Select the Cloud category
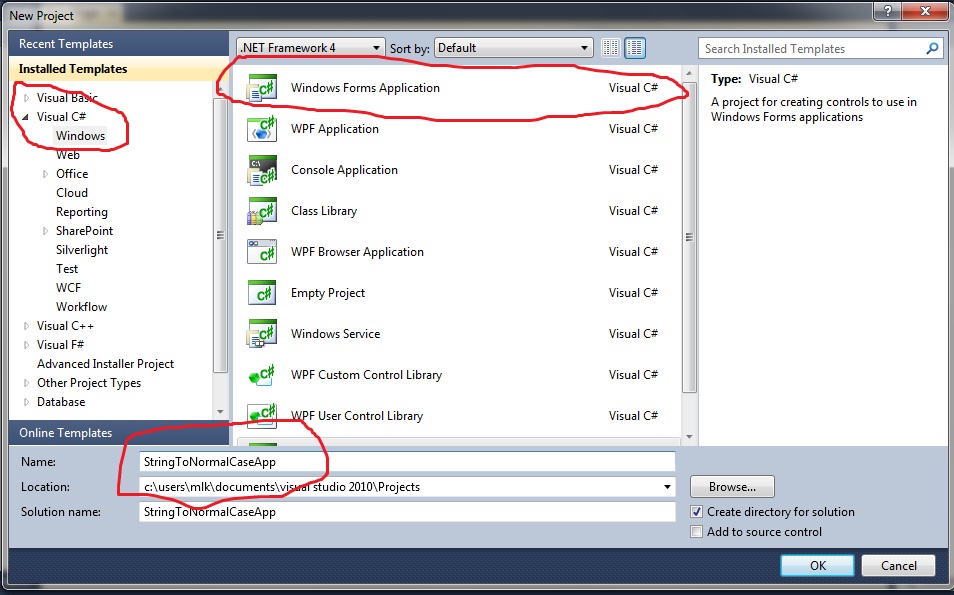The image size is (954, 595). coord(72,193)
